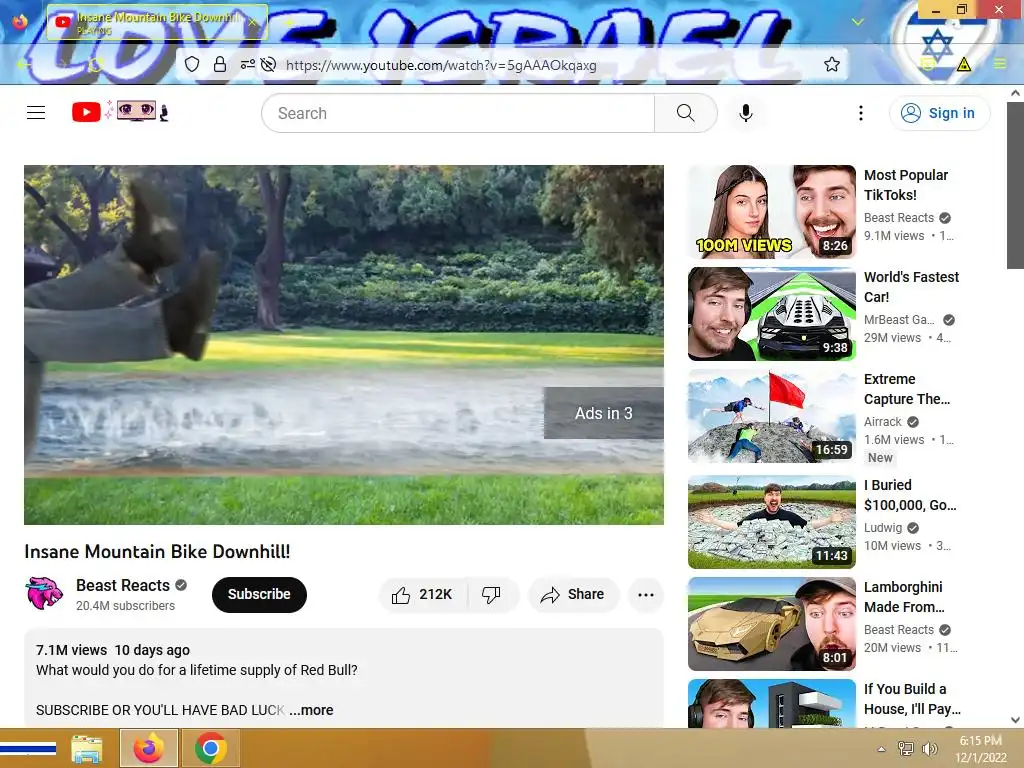Bookmark this page with the star
The width and height of the screenshot is (1024, 768).
point(831,65)
